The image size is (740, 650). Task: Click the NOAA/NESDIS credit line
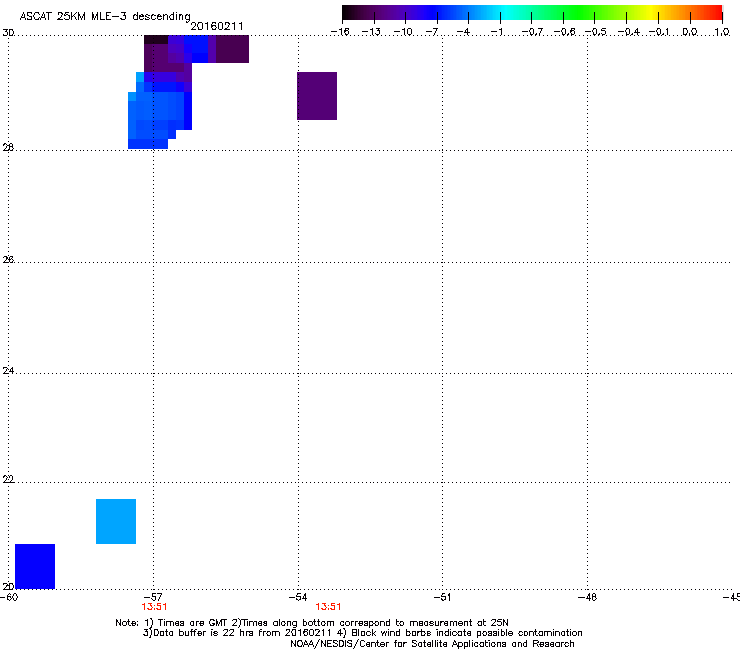(x=432, y=644)
